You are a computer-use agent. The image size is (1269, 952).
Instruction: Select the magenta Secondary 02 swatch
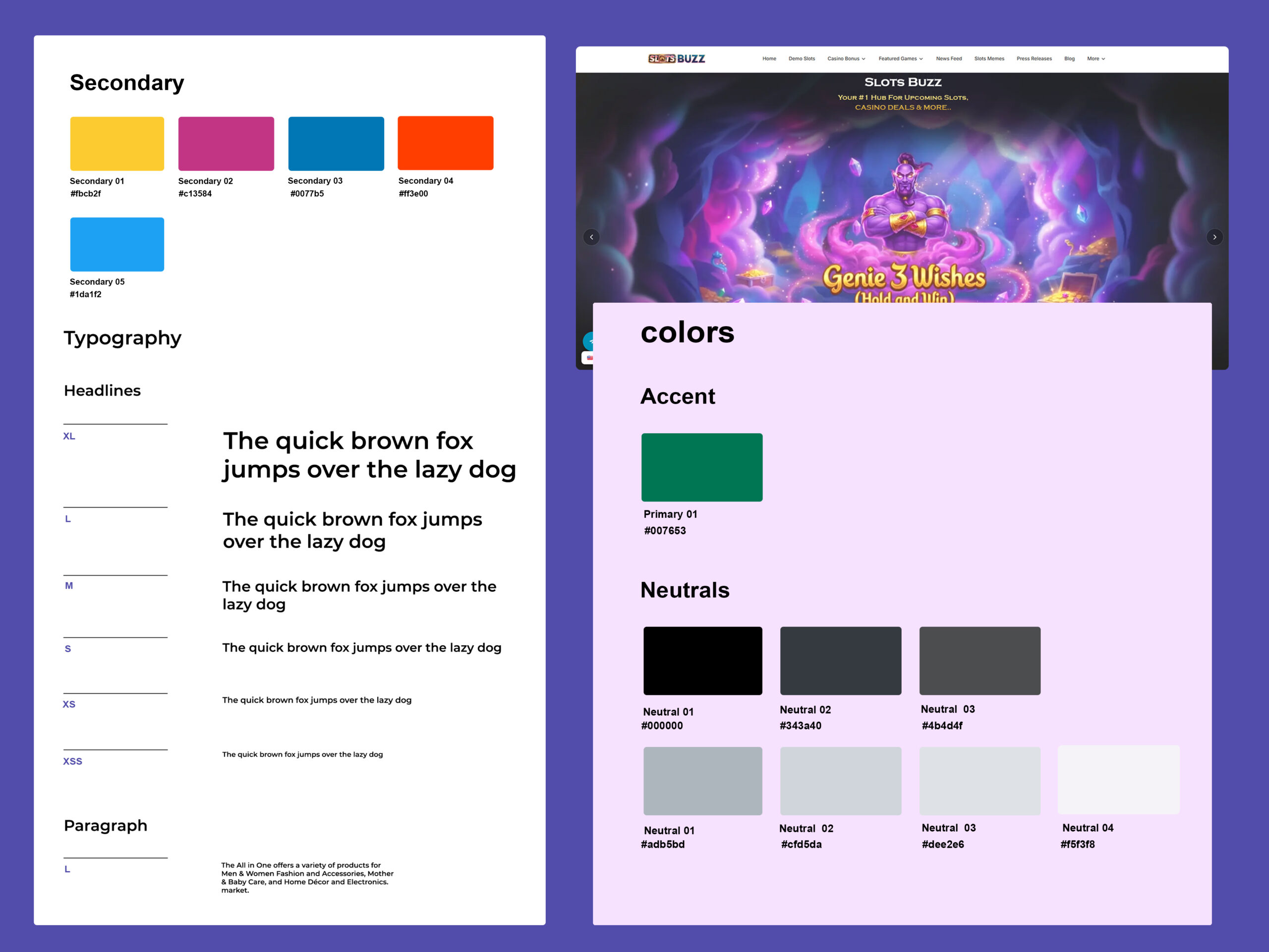click(x=226, y=143)
